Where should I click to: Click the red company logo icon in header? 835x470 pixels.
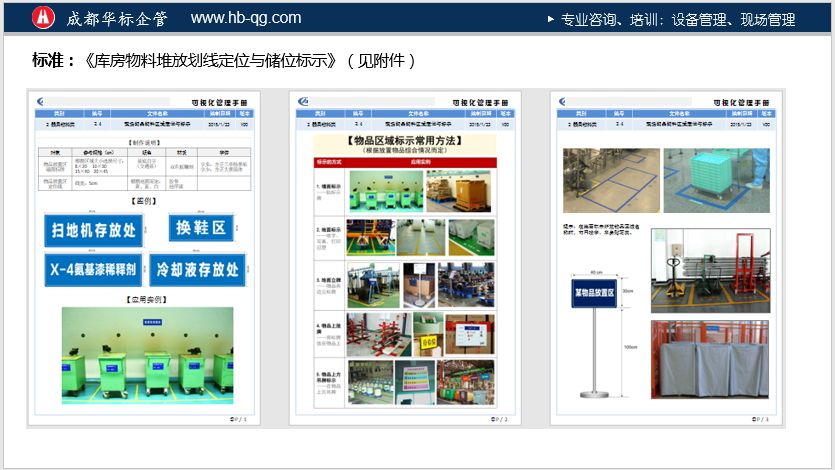pos(43,17)
